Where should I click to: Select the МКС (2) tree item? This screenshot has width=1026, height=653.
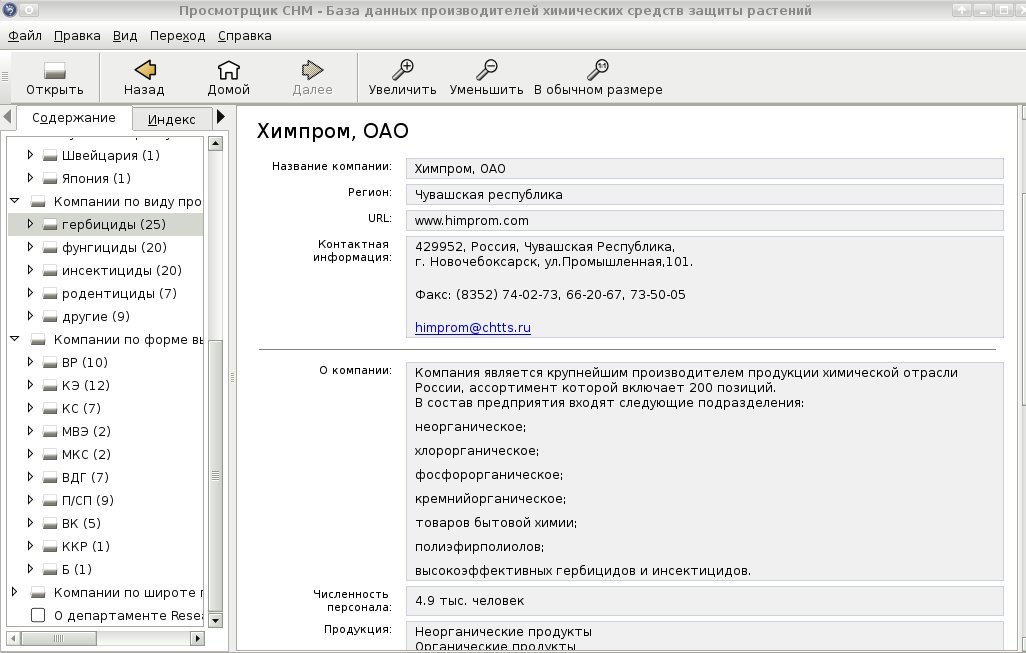(x=86, y=454)
